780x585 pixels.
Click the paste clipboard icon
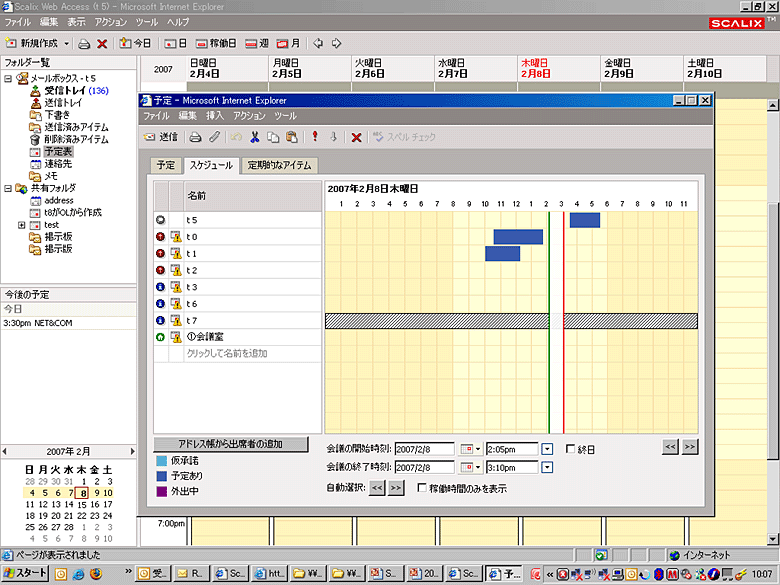pyautogui.click(x=291, y=136)
